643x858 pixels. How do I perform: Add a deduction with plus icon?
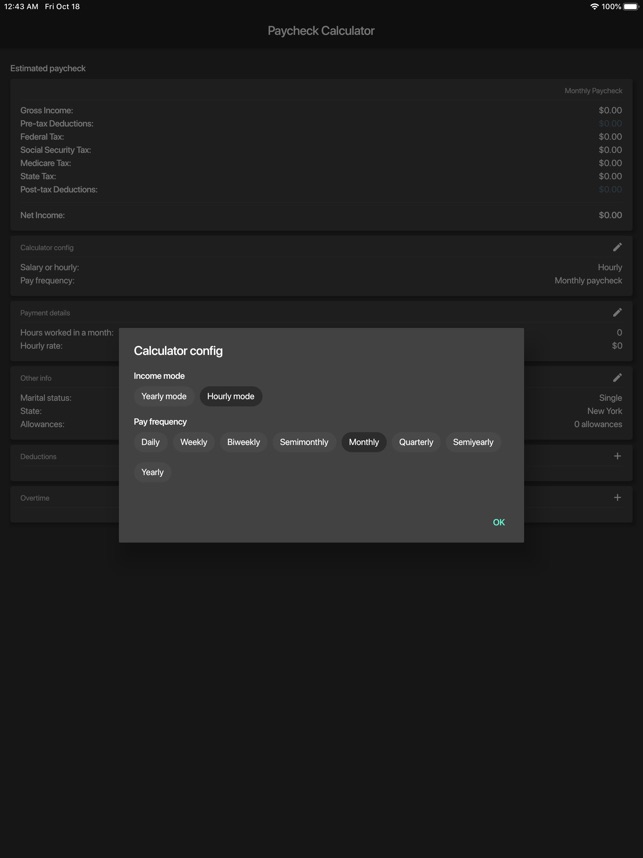pos(617,456)
